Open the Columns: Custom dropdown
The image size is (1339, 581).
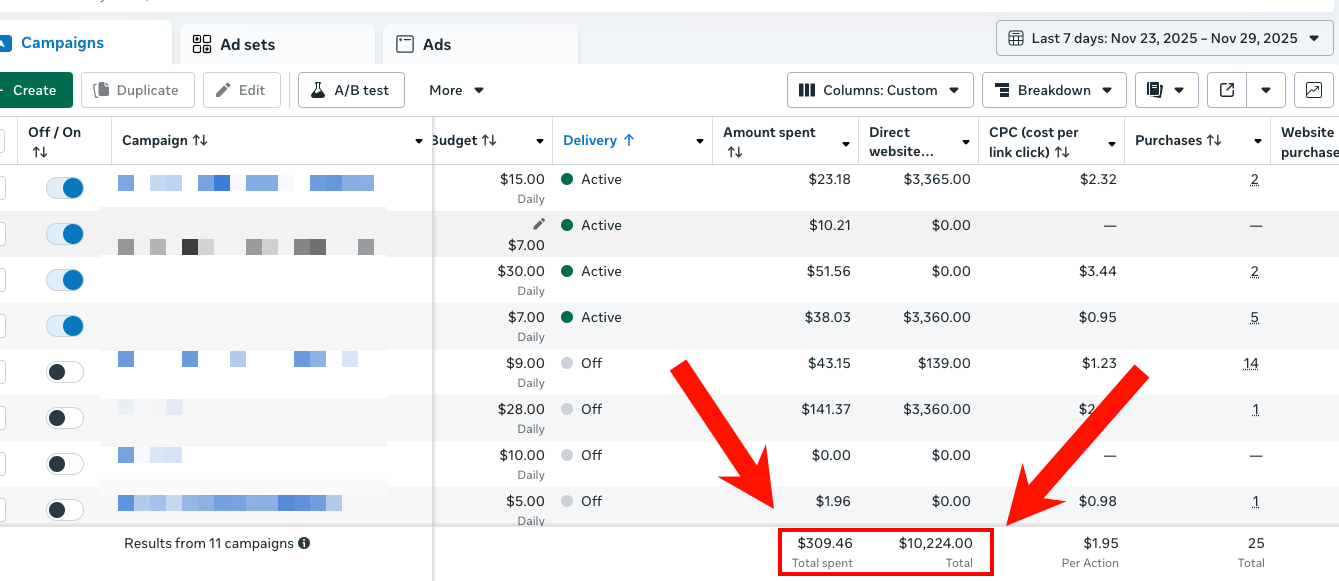(880, 90)
